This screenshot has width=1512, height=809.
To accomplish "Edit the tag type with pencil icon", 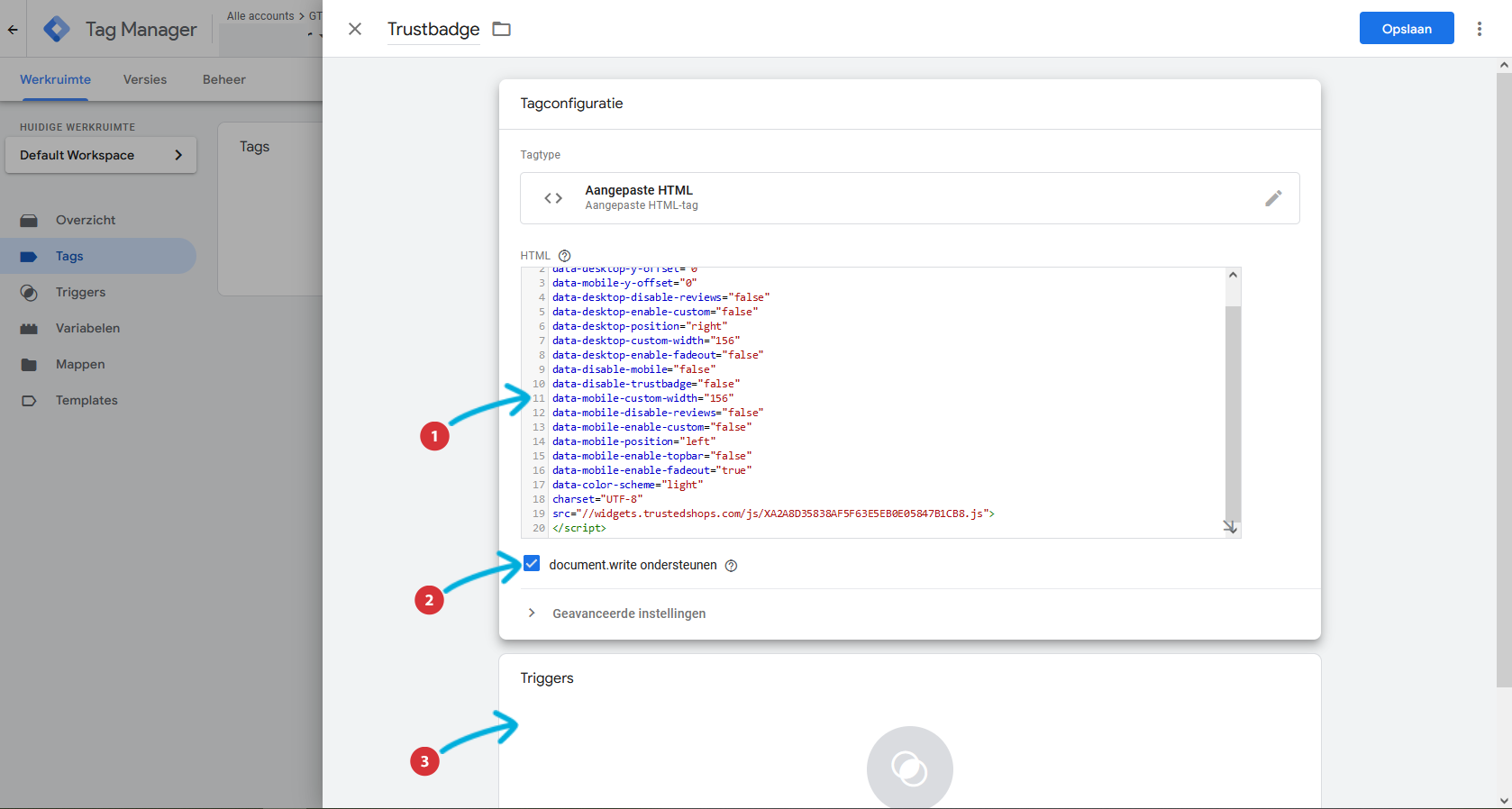I will point(1273,198).
